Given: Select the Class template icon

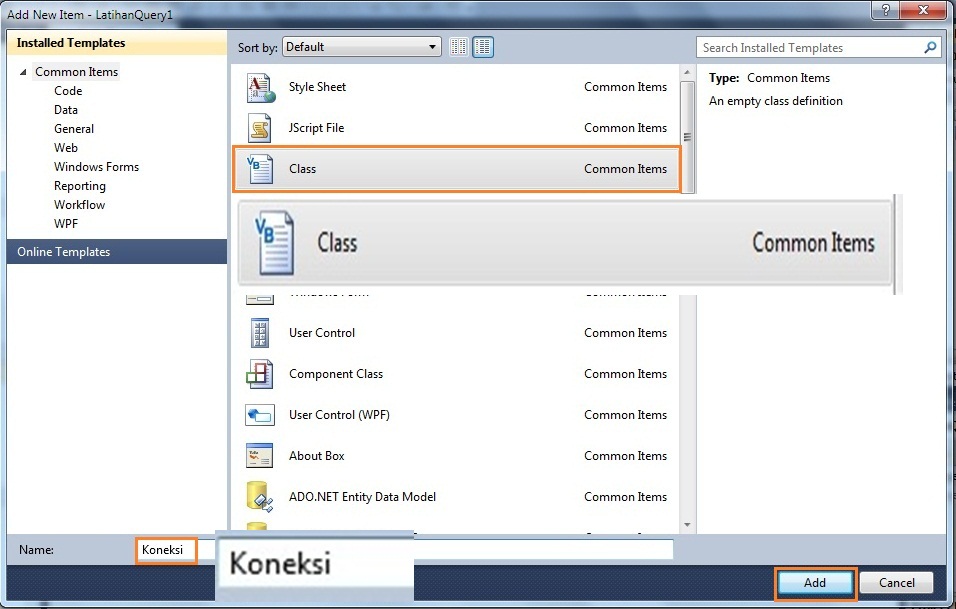Looking at the screenshot, I should pos(259,169).
